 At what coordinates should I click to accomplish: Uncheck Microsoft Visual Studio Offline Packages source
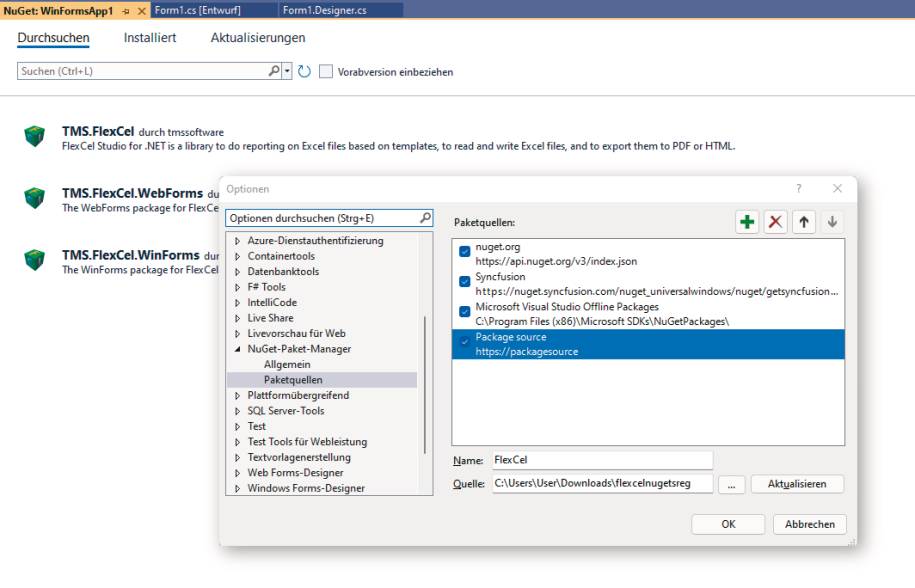coord(465,312)
